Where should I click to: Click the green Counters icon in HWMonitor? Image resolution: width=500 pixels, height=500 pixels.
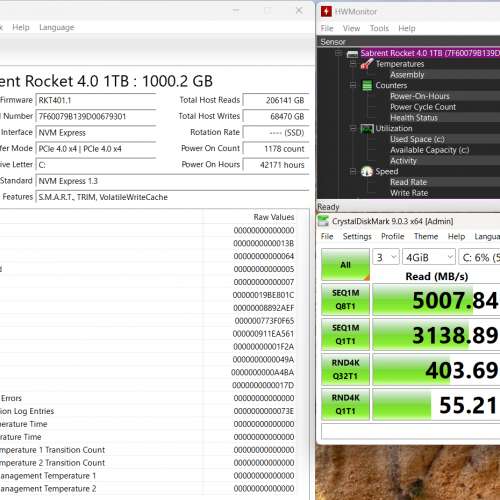coord(367,85)
